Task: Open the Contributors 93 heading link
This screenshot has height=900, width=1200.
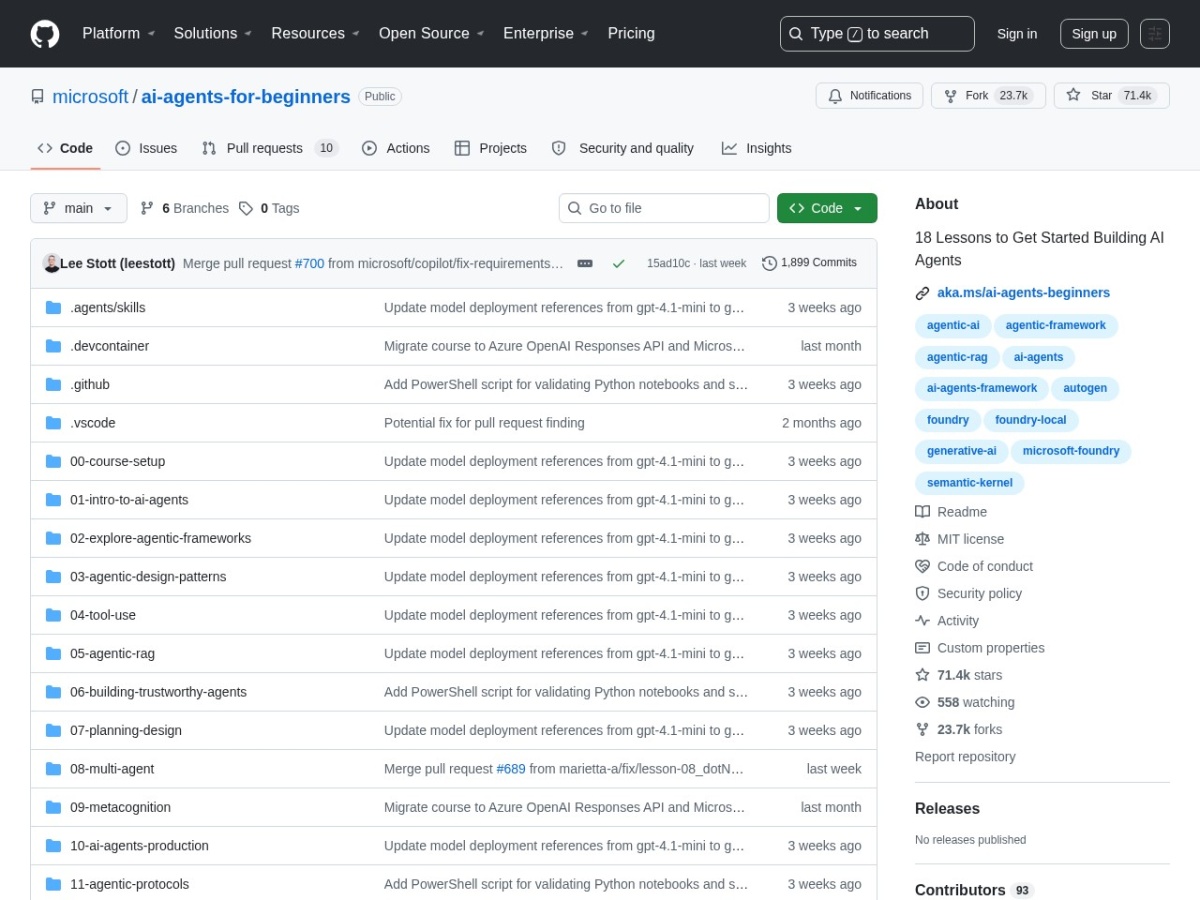Action: [x=974, y=890]
